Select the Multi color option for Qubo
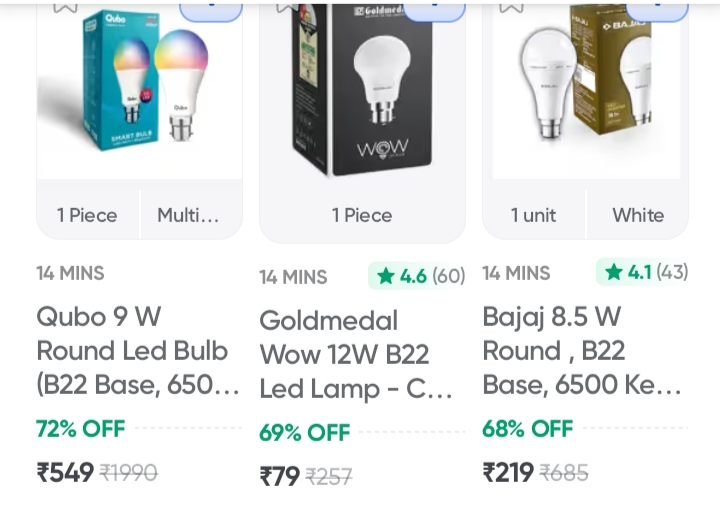 (x=188, y=215)
